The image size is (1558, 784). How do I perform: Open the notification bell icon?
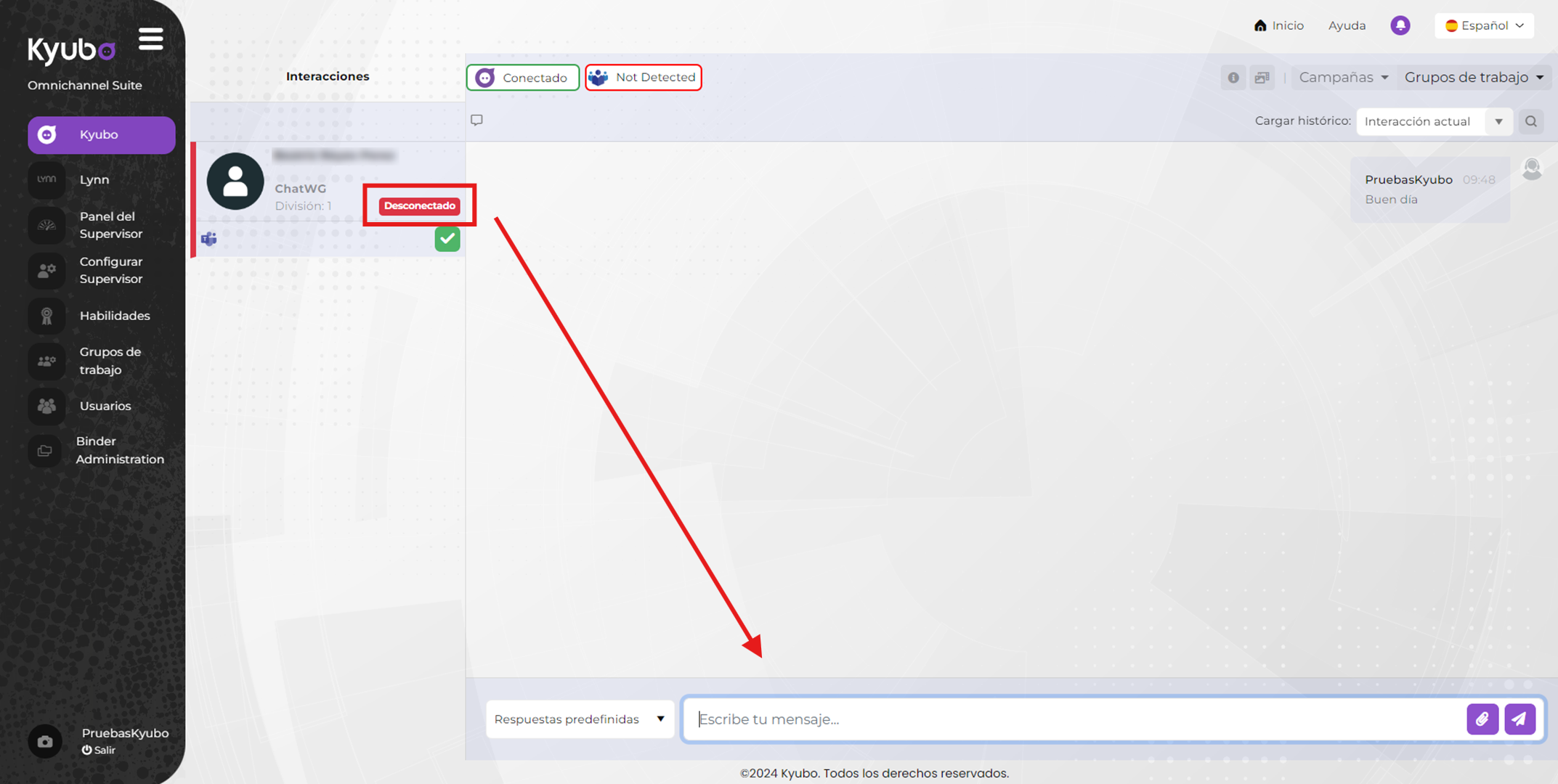[1400, 25]
